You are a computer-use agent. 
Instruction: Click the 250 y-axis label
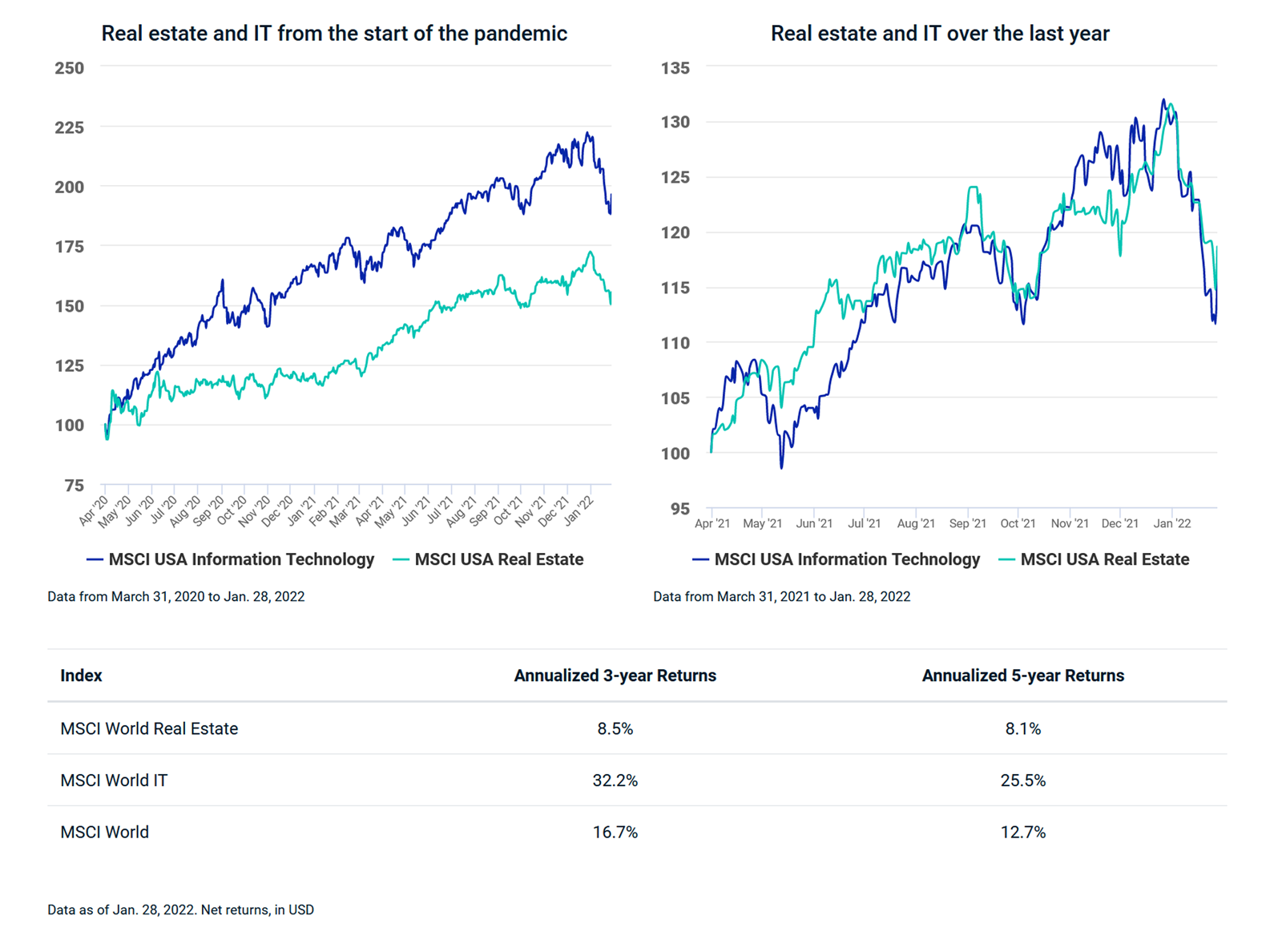pyautogui.click(x=69, y=68)
